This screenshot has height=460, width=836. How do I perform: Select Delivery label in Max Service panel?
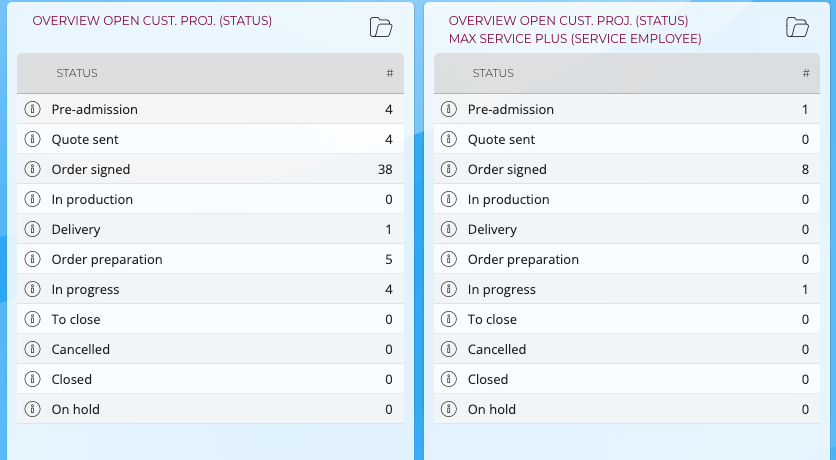(x=492, y=230)
